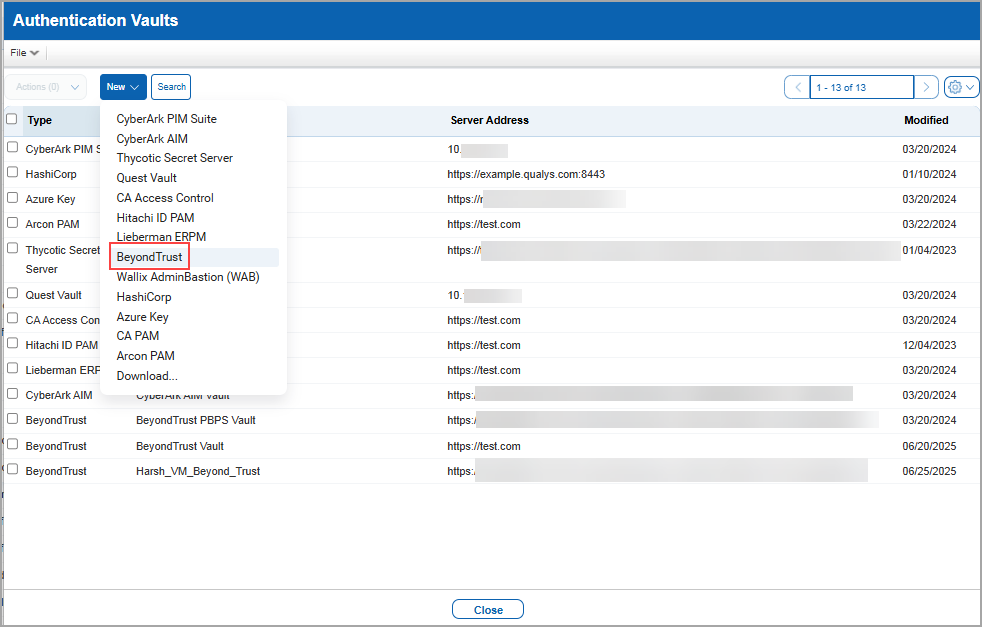Click the next page arrow
982x627 pixels.
click(926, 87)
